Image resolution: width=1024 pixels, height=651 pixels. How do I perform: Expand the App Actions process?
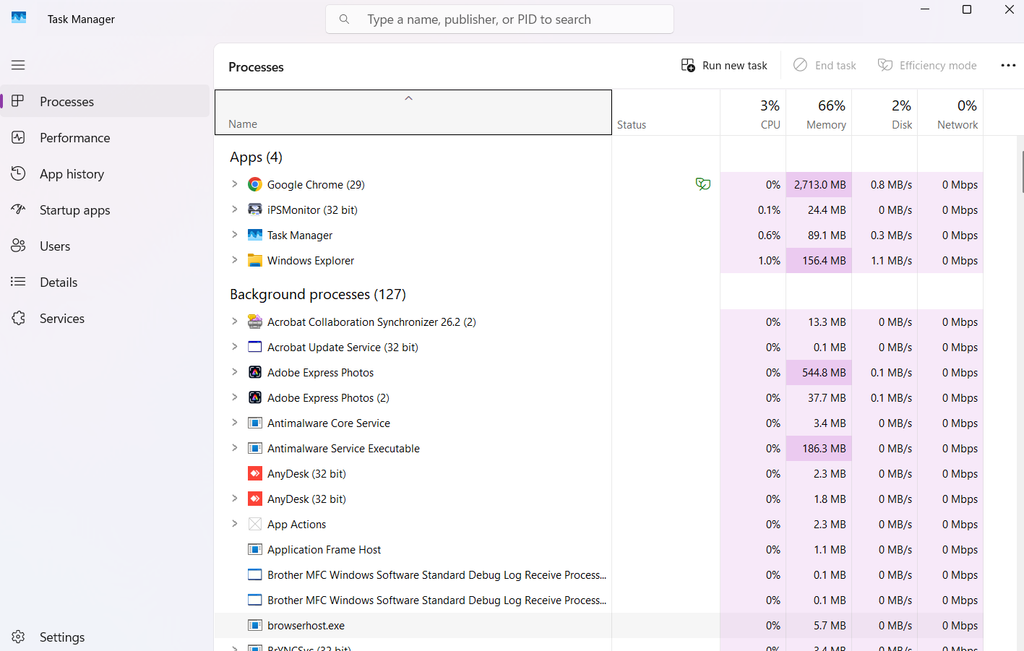point(234,524)
